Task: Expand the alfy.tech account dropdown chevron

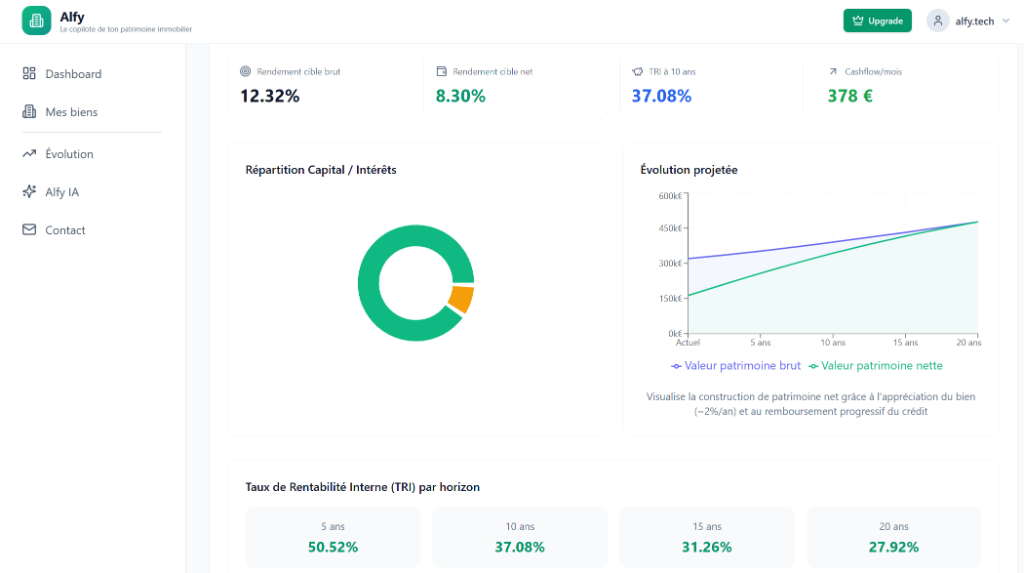Action: click(x=1006, y=21)
